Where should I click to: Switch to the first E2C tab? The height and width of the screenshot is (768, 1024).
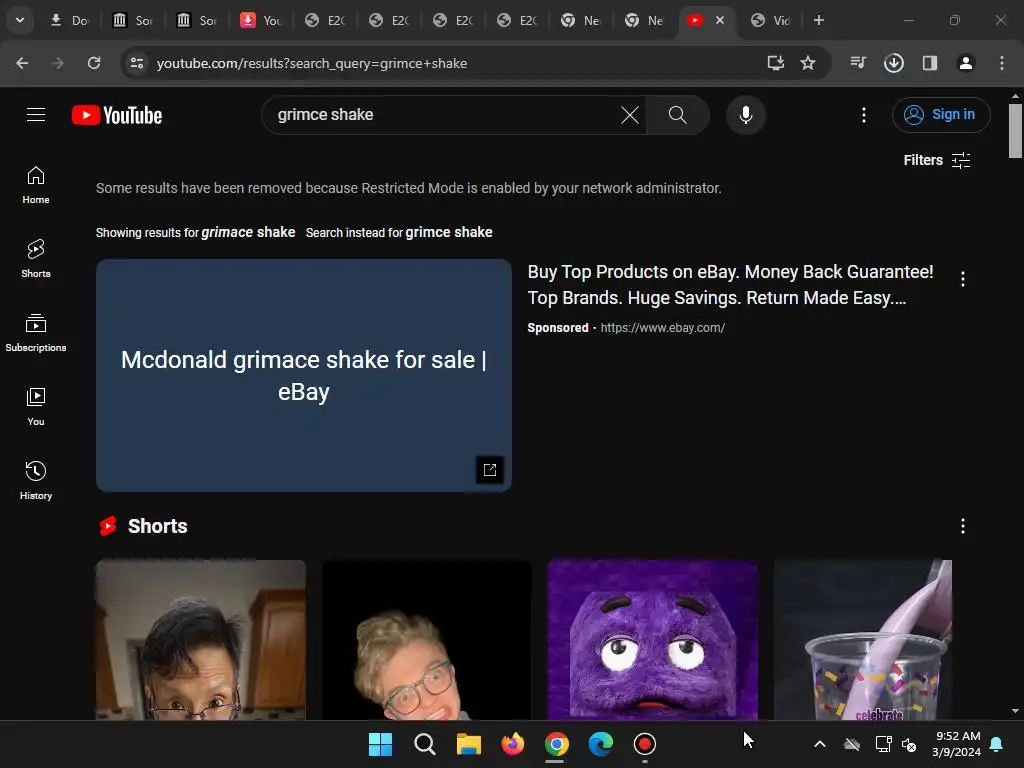(x=325, y=20)
